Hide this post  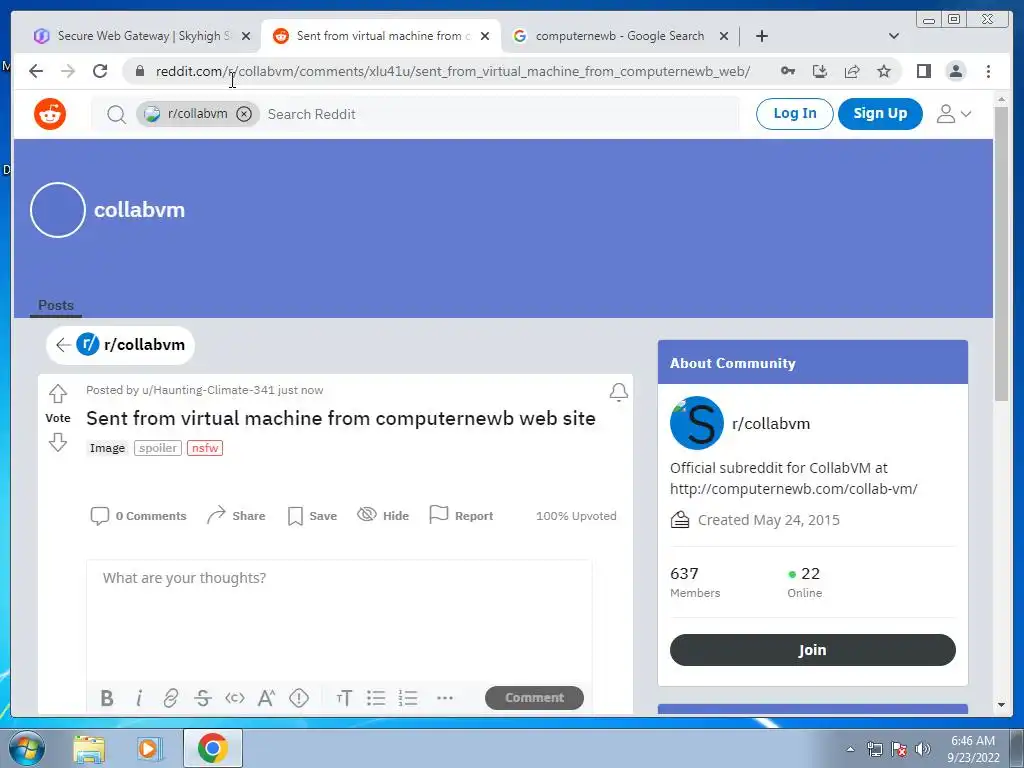[x=383, y=516]
